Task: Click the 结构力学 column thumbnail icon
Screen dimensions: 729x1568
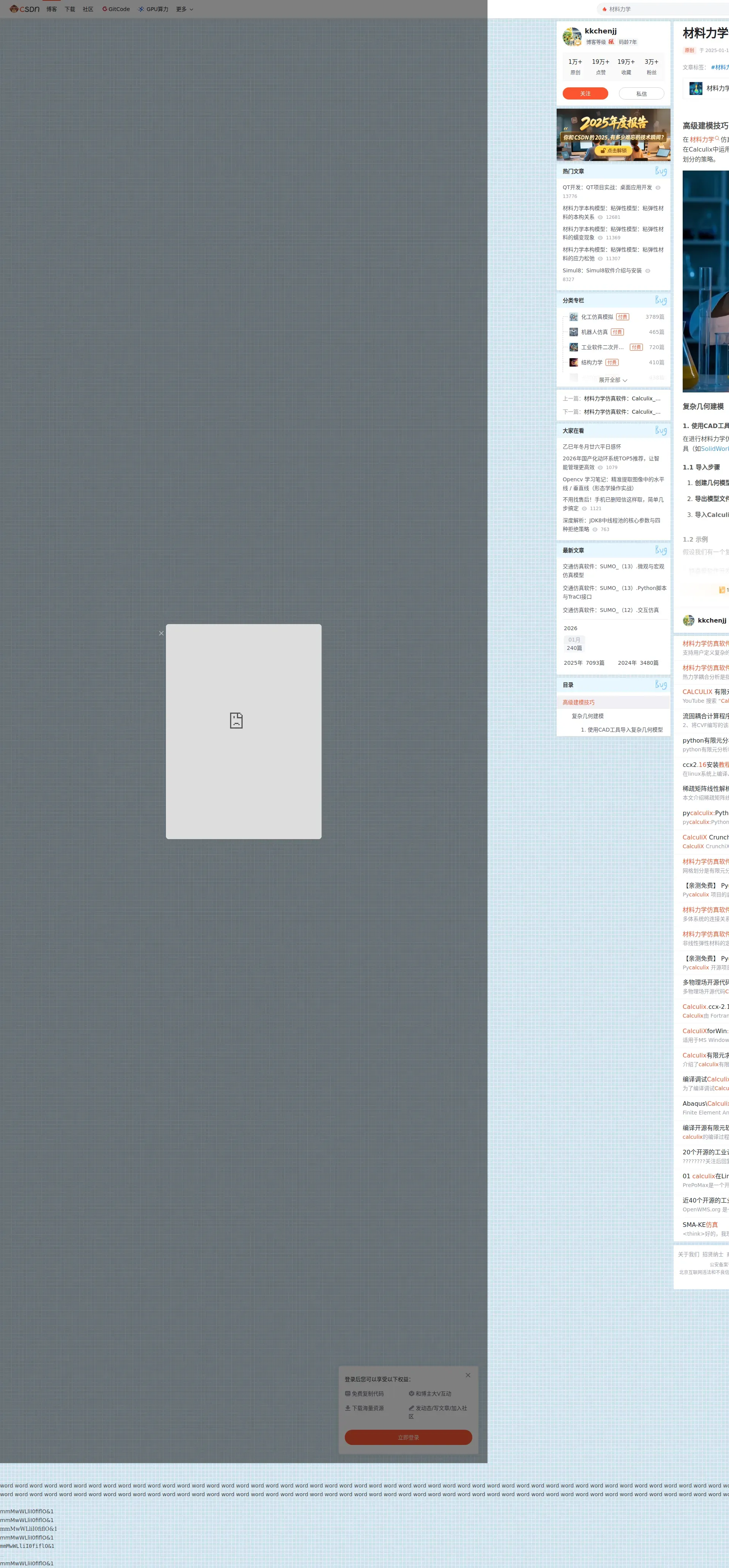Action: coord(573,362)
